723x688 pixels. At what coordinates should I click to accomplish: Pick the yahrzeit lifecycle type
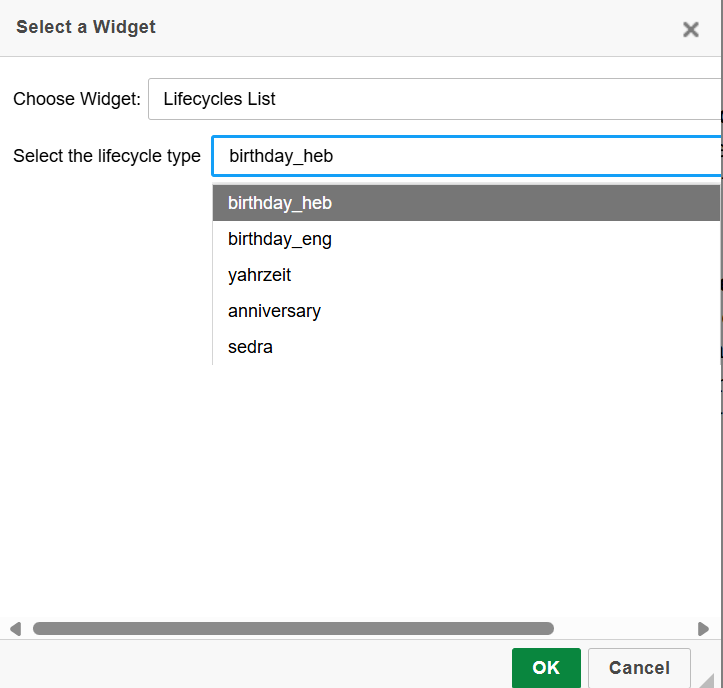(260, 275)
